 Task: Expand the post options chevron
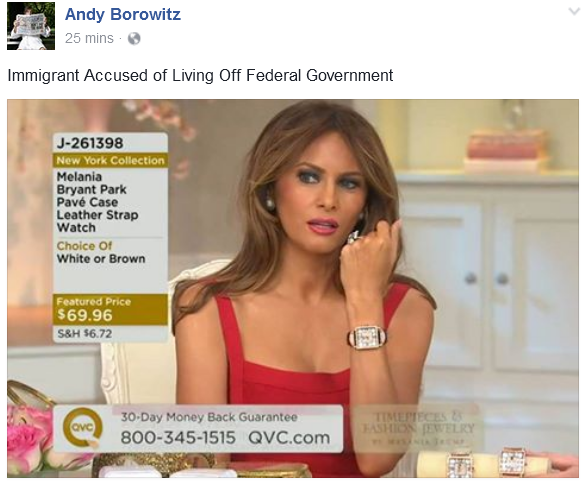point(574,12)
